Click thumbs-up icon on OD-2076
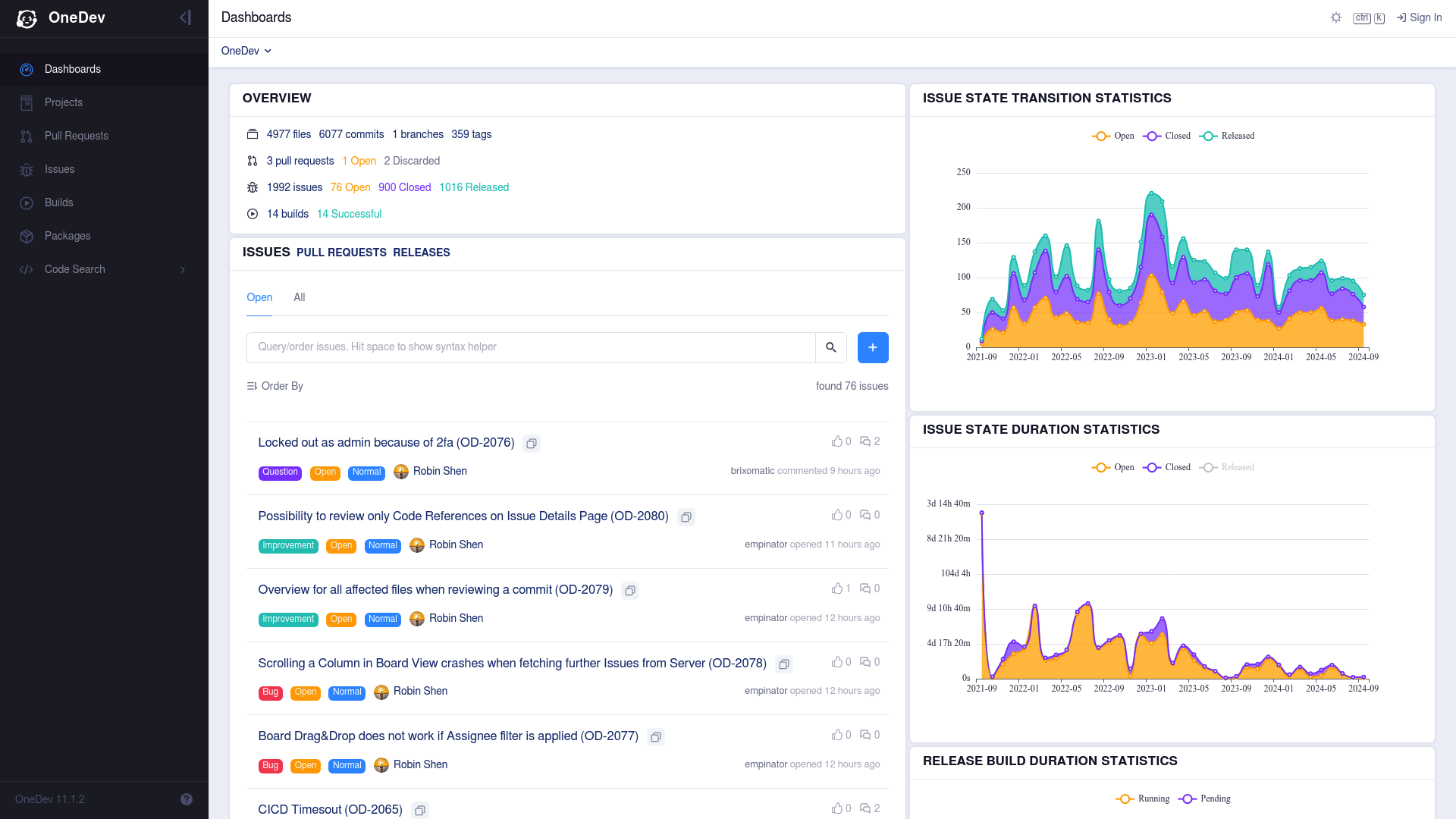1456x819 pixels. coord(837,441)
